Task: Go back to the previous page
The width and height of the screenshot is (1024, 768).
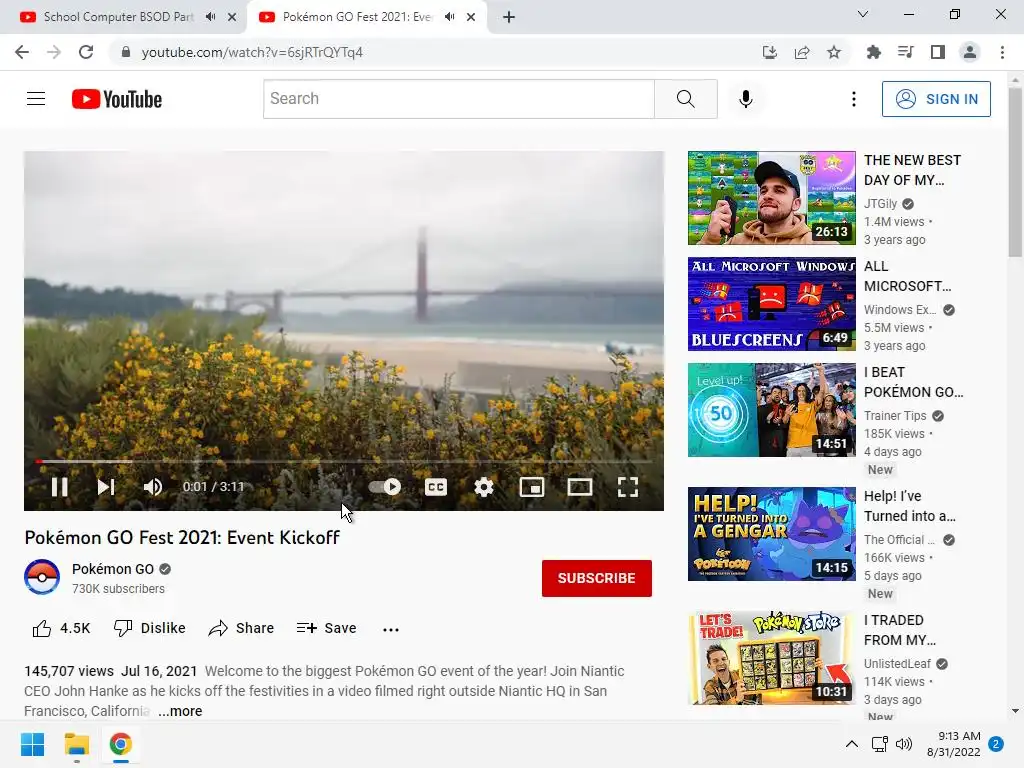Action: pos(22,52)
